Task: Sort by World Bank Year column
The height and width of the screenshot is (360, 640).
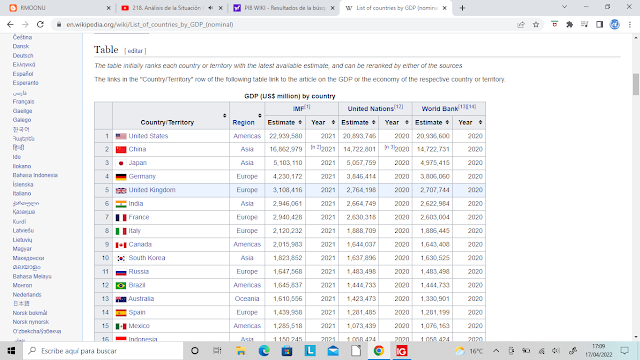Action: (480, 122)
